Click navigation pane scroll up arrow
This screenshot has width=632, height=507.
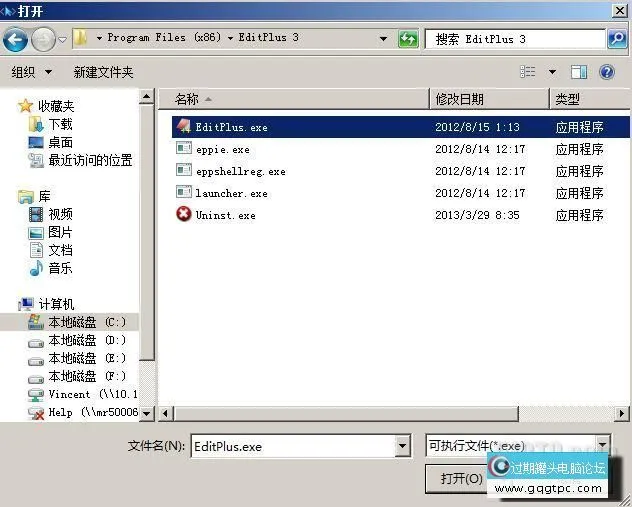(147, 97)
